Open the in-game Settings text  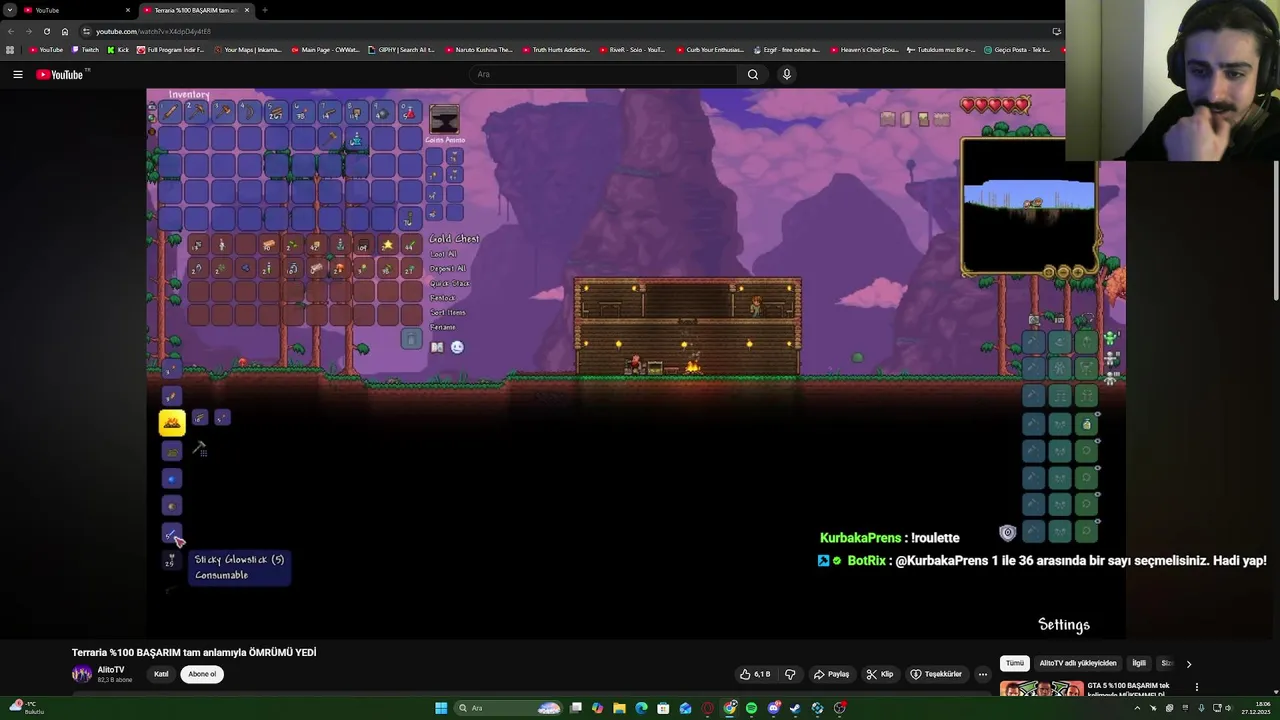click(1064, 625)
